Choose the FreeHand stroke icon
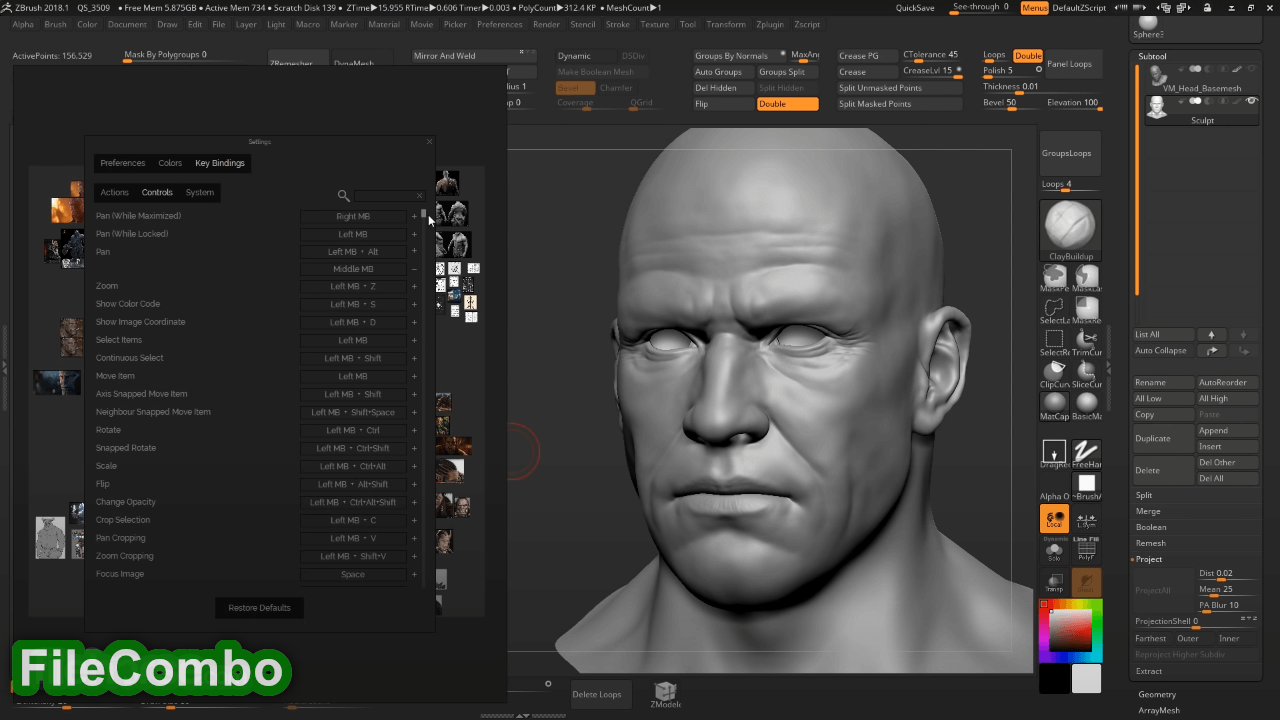The image size is (1280, 720). 1087,452
